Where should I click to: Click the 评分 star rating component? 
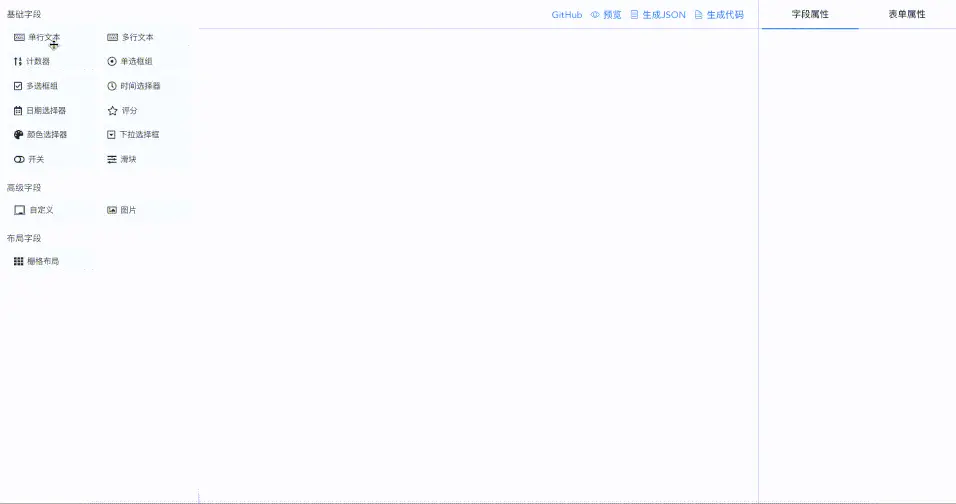(x=144, y=110)
